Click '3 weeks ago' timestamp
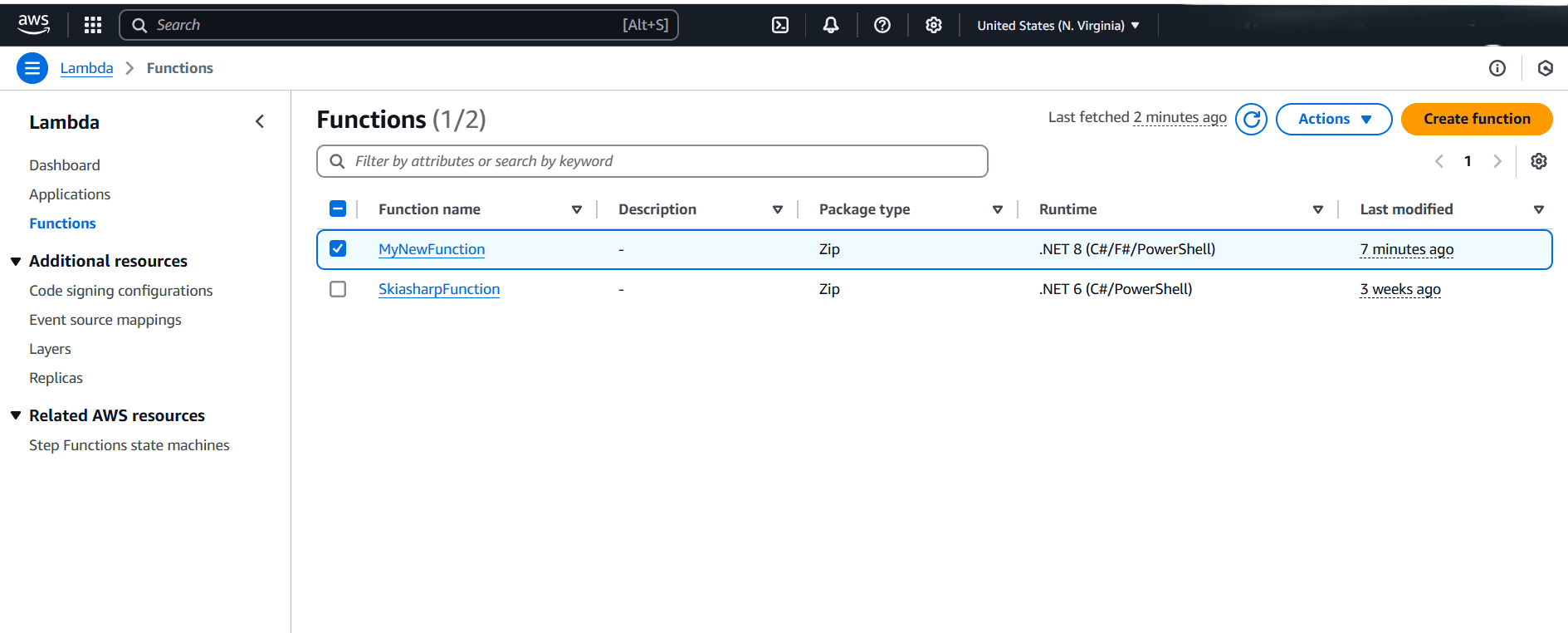Image resolution: width=1568 pixels, height=633 pixels. pyautogui.click(x=1400, y=289)
